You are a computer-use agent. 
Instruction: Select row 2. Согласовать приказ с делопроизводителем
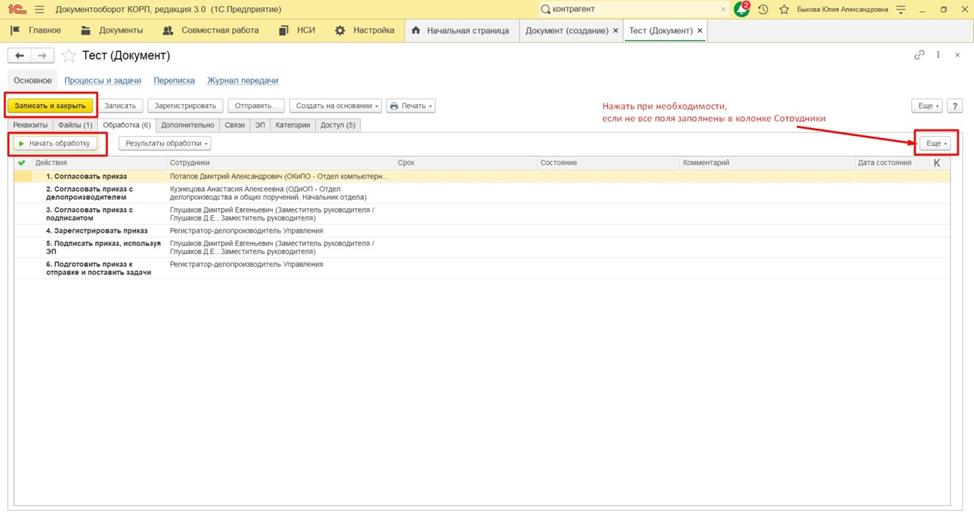point(482,193)
